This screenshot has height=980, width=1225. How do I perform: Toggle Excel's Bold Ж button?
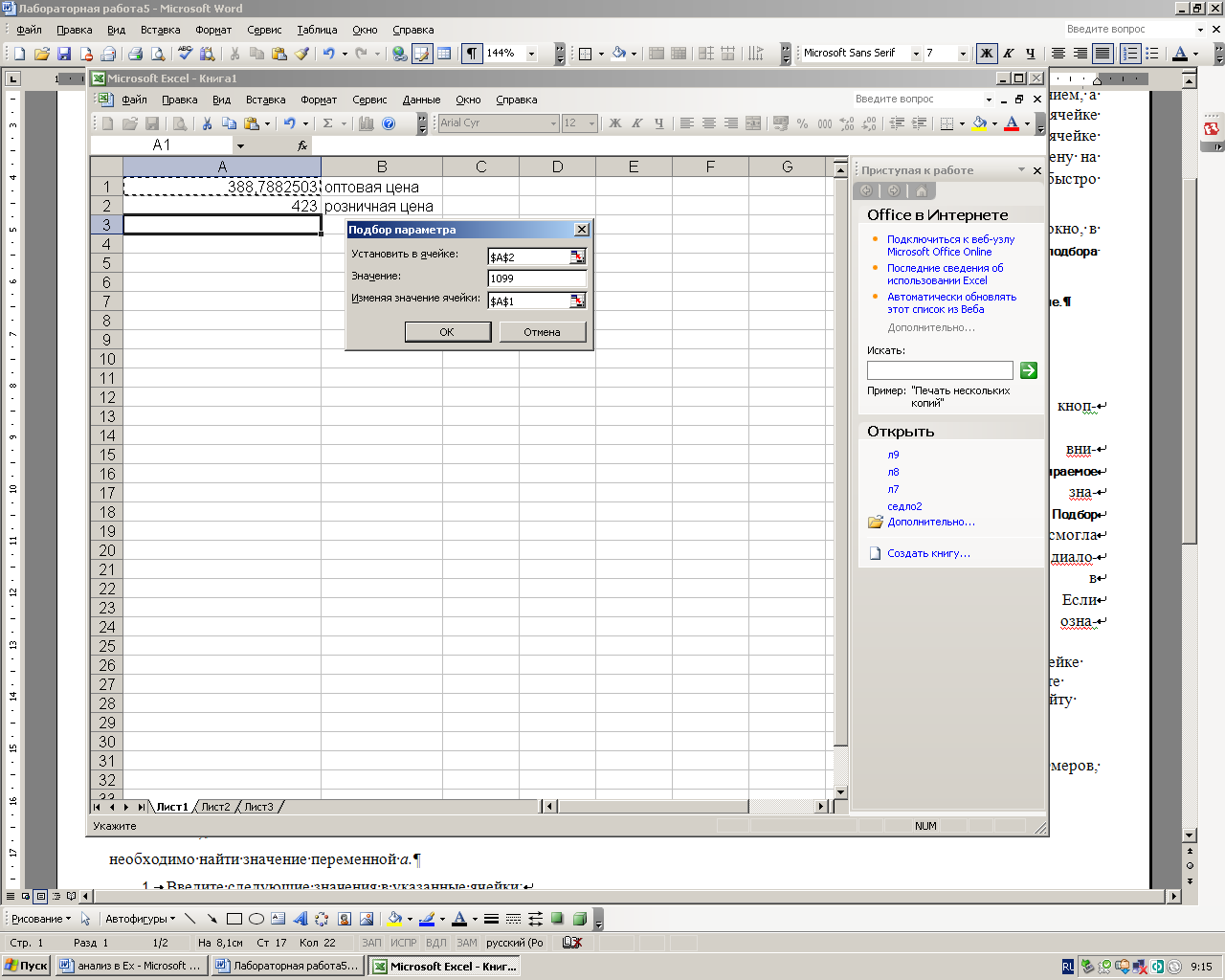[x=615, y=123]
